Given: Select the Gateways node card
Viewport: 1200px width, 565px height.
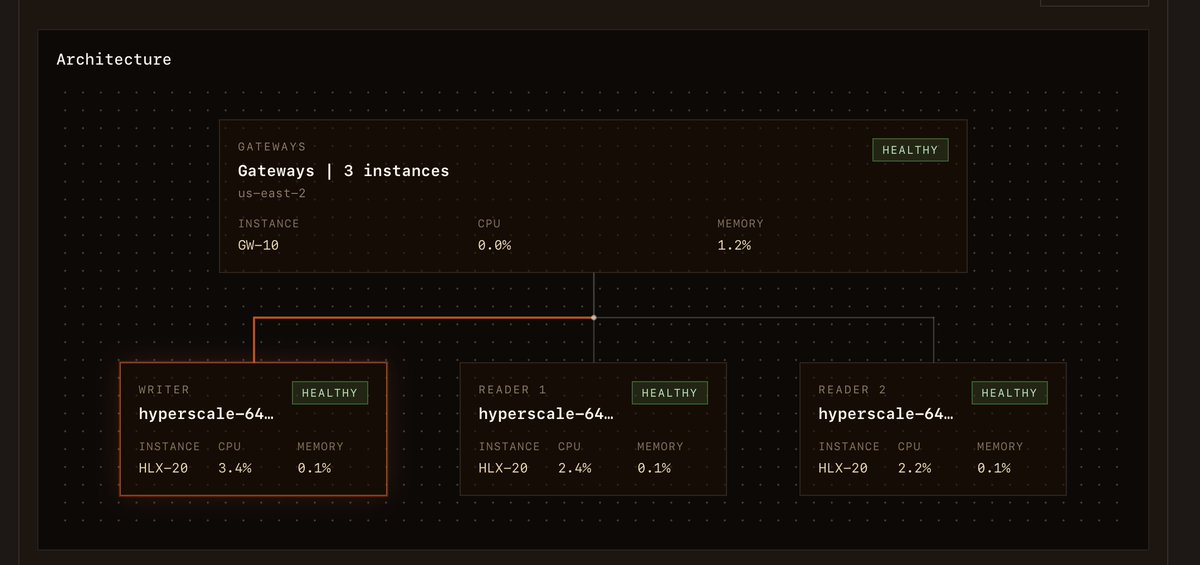Looking at the screenshot, I should click(x=593, y=196).
